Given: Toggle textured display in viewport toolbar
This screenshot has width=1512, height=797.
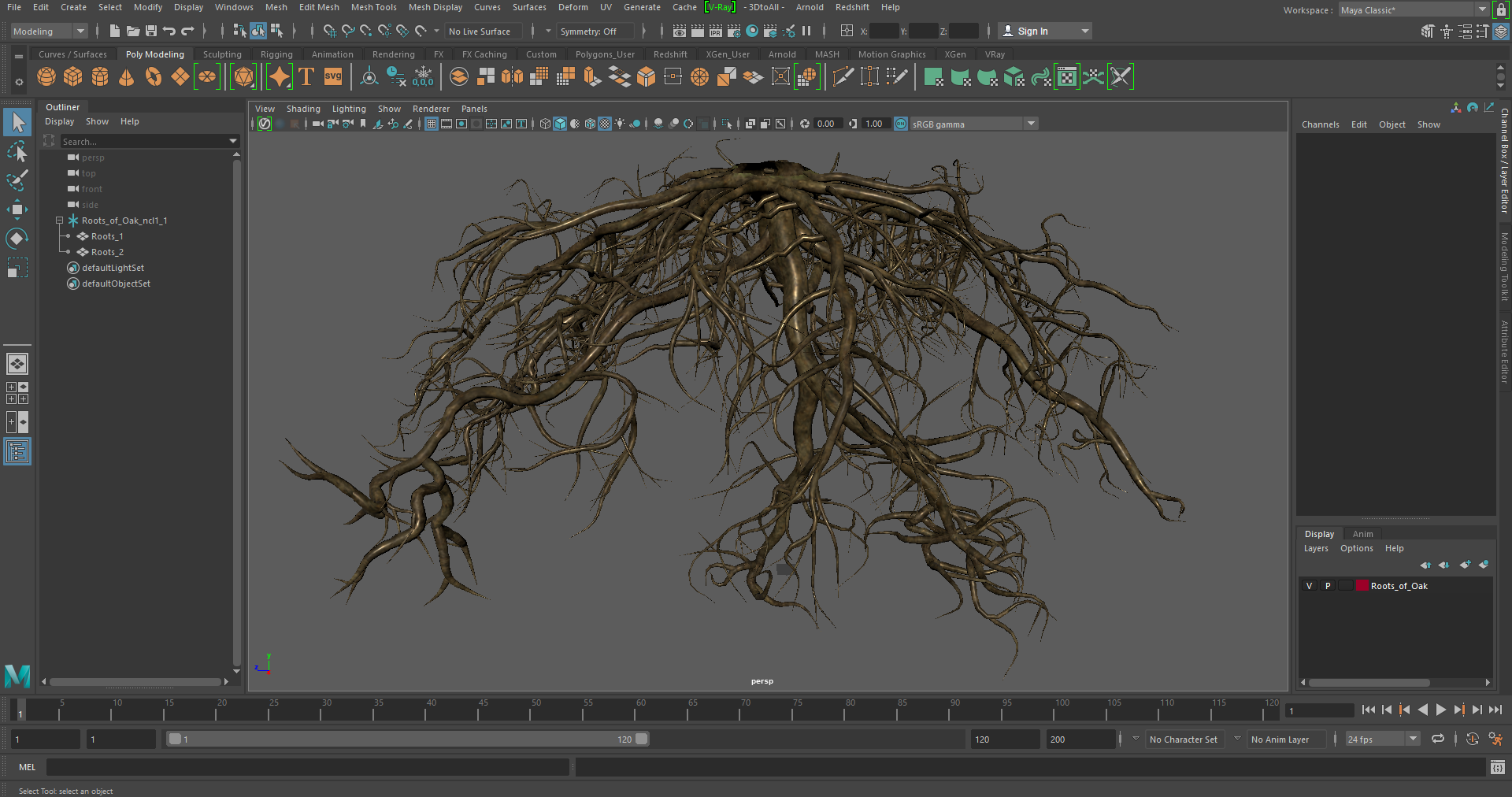Looking at the screenshot, I should 605,124.
